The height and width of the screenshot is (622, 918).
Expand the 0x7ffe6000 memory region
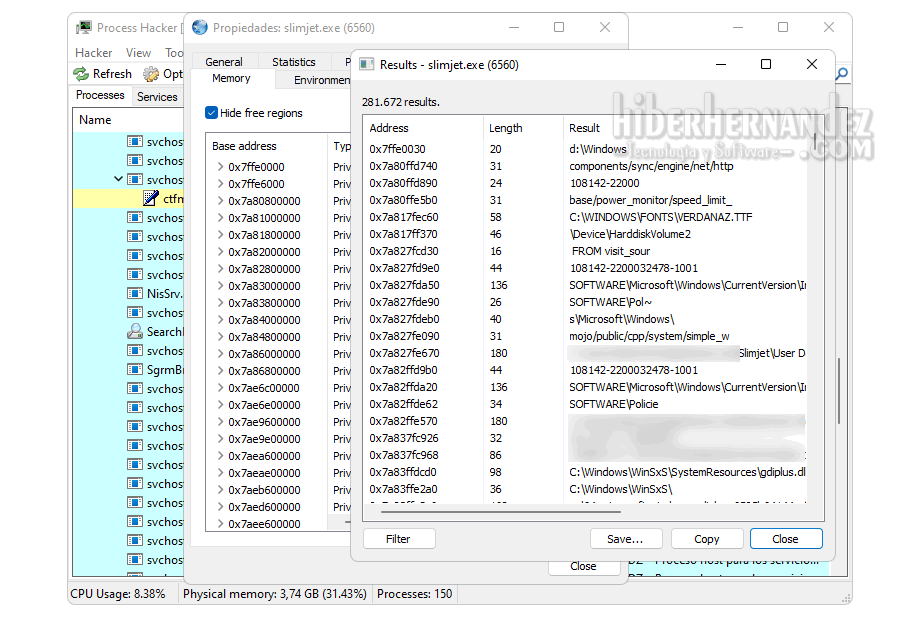[220, 184]
